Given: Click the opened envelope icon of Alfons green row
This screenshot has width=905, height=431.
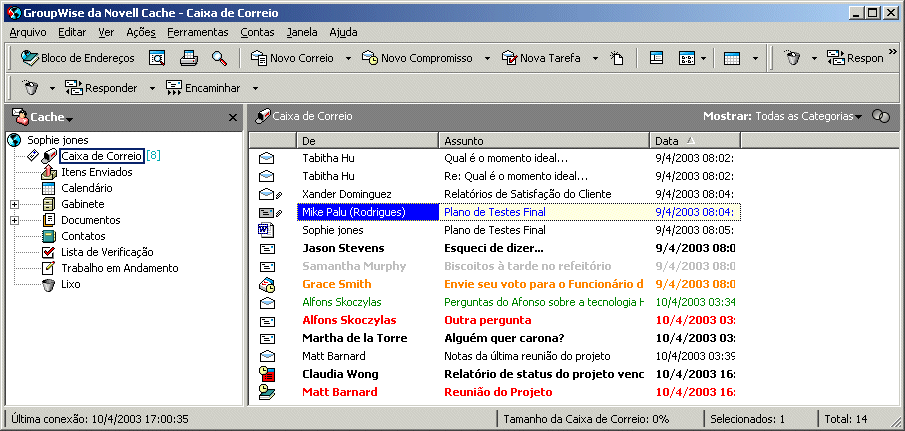Looking at the screenshot, I should coord(267,302).
